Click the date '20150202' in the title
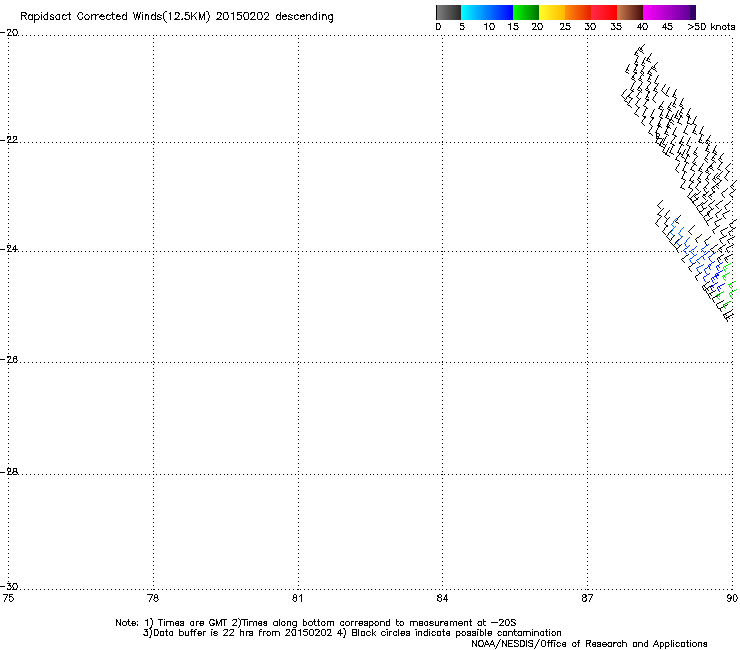The height and width of the screenshot is (650, 740). [243, 16]
